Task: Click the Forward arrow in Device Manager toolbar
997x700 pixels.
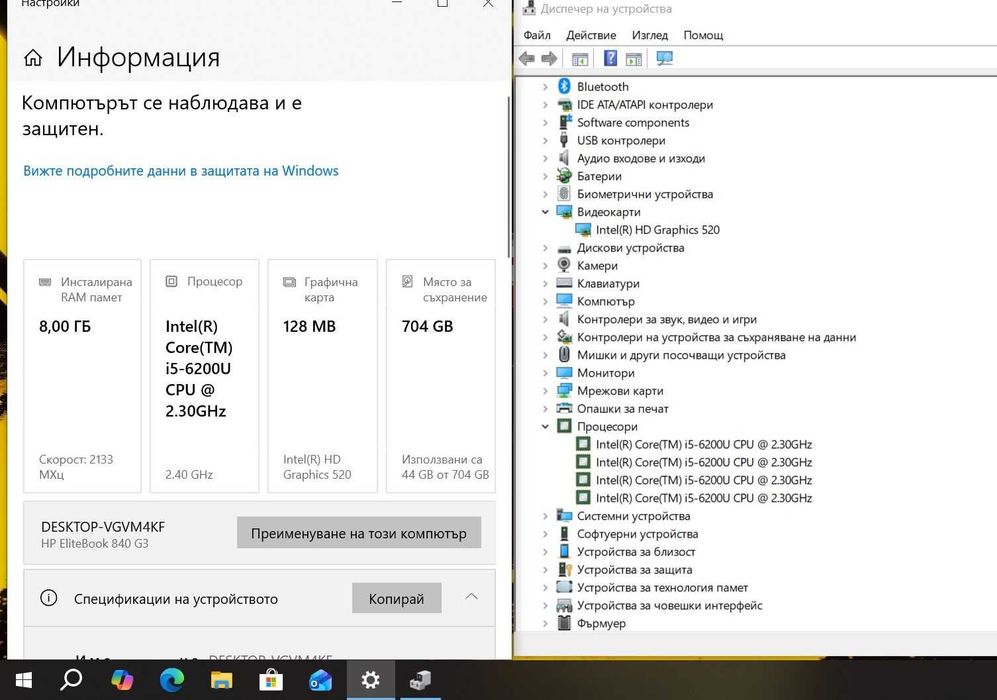Action: [549, 58]
